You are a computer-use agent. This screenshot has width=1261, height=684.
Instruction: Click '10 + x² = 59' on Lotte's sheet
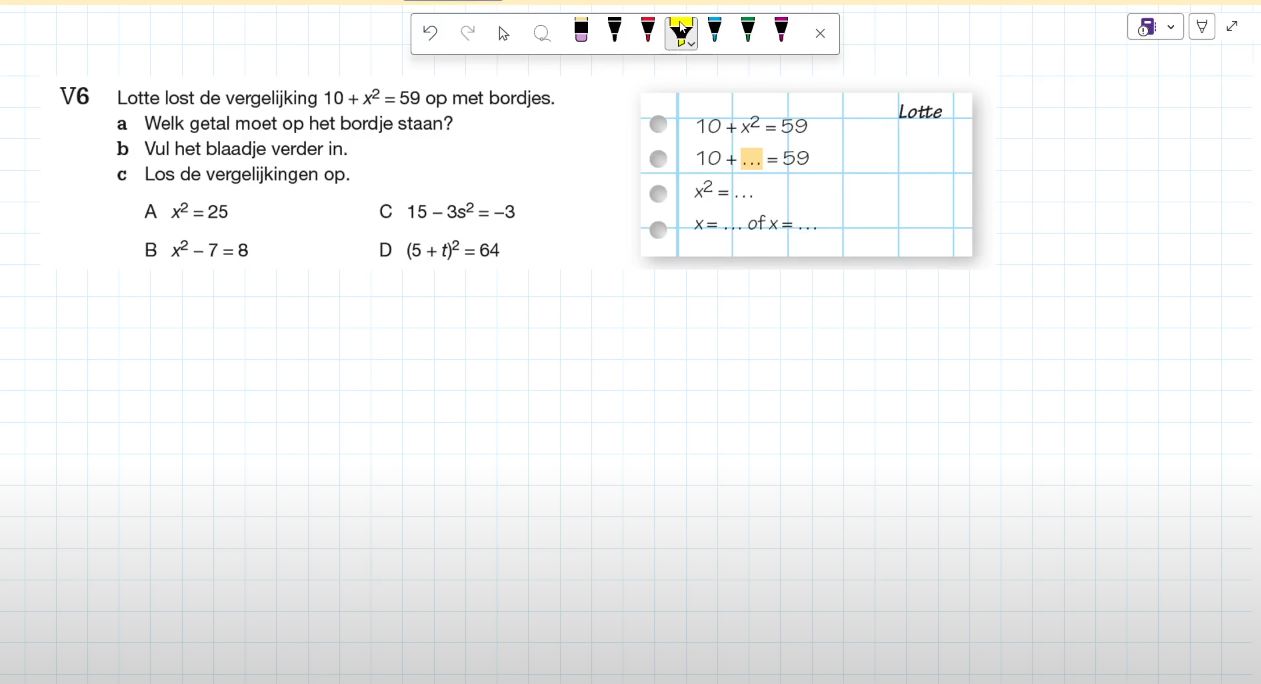tap(751, 126)
